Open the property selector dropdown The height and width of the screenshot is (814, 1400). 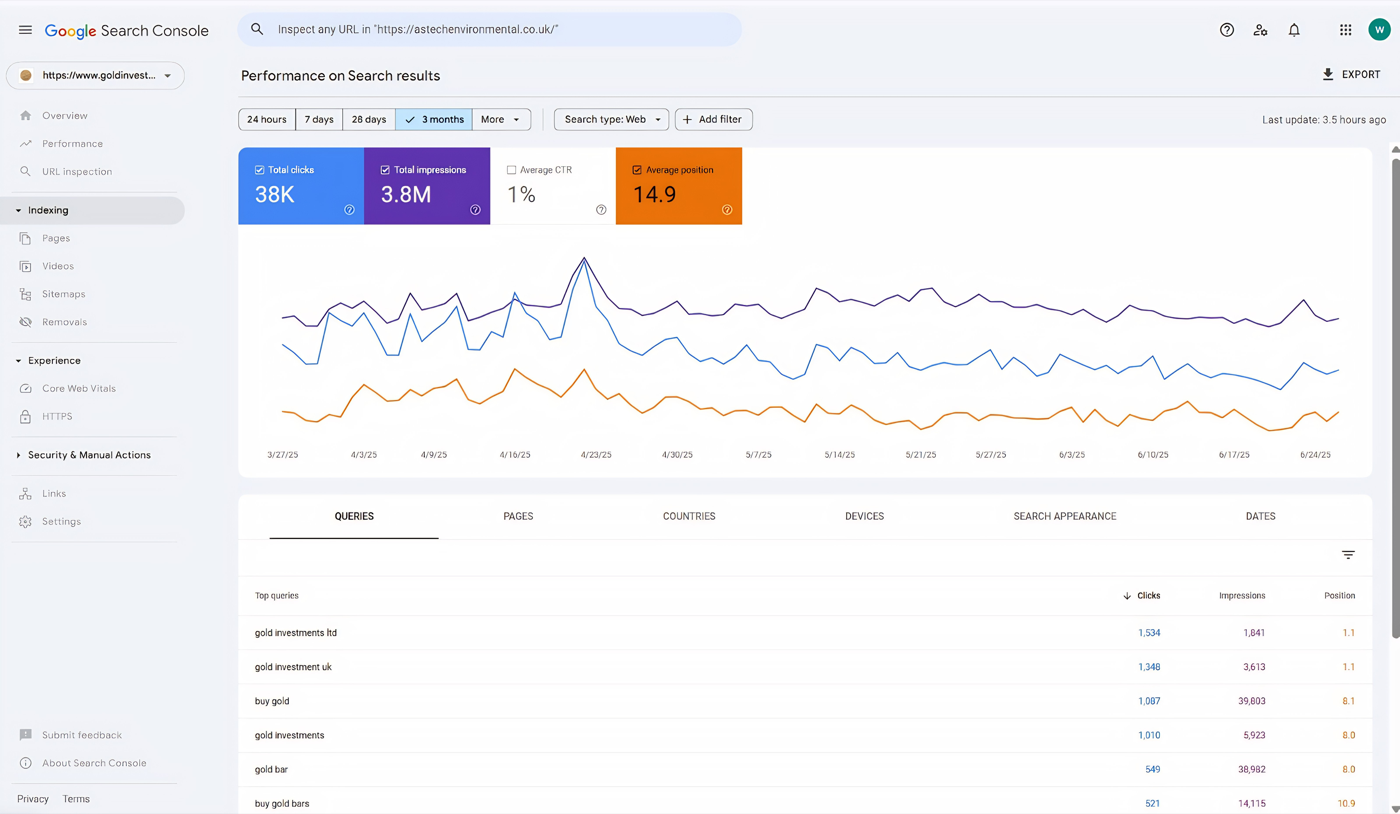(96, 76)
